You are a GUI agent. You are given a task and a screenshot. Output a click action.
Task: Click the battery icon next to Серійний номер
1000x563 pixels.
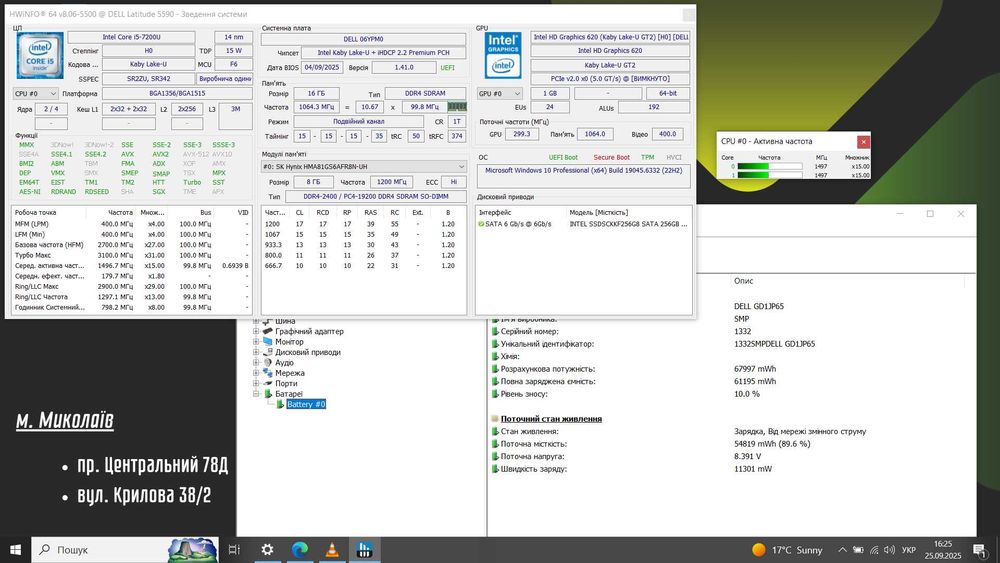(495, 331)
